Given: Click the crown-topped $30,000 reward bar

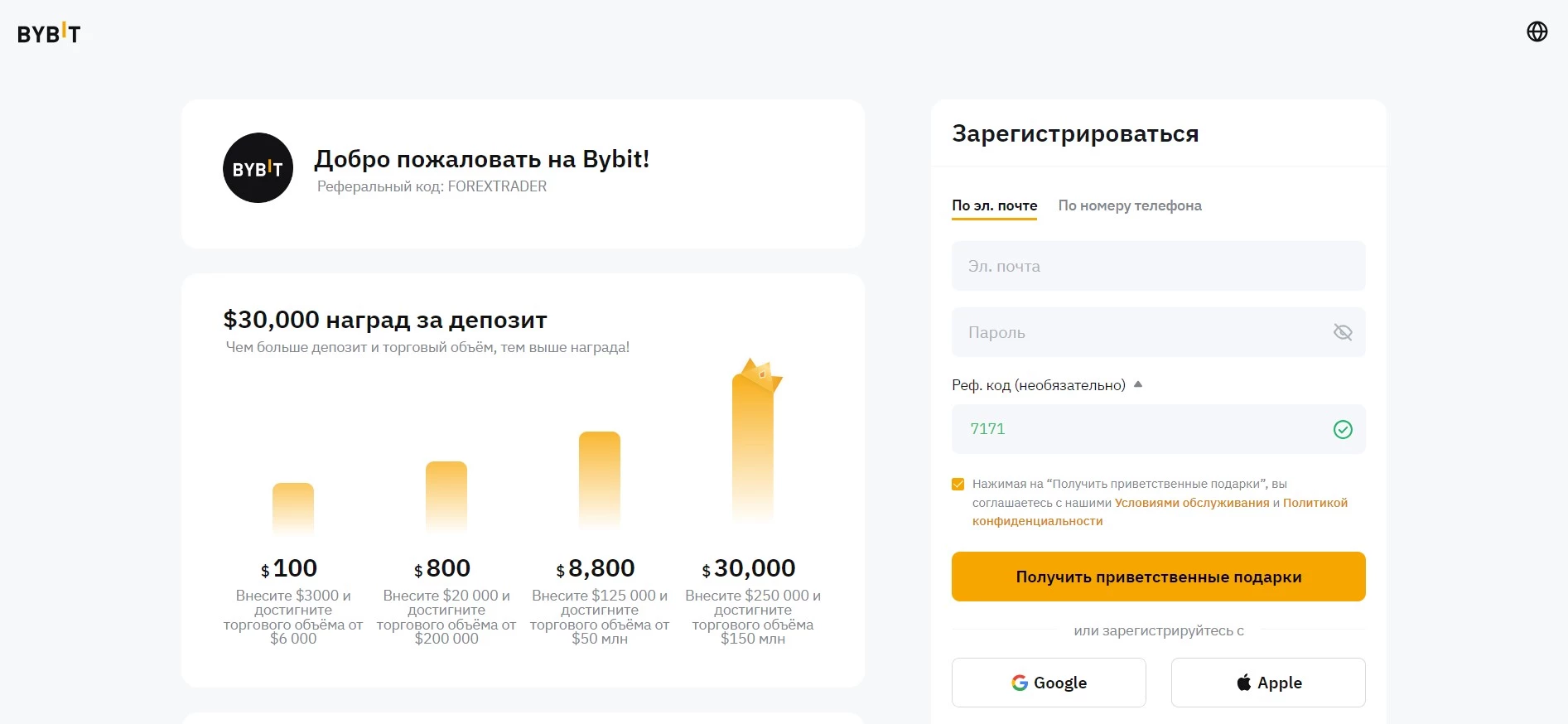Looking at the screenshot, I should click(752, 447).
